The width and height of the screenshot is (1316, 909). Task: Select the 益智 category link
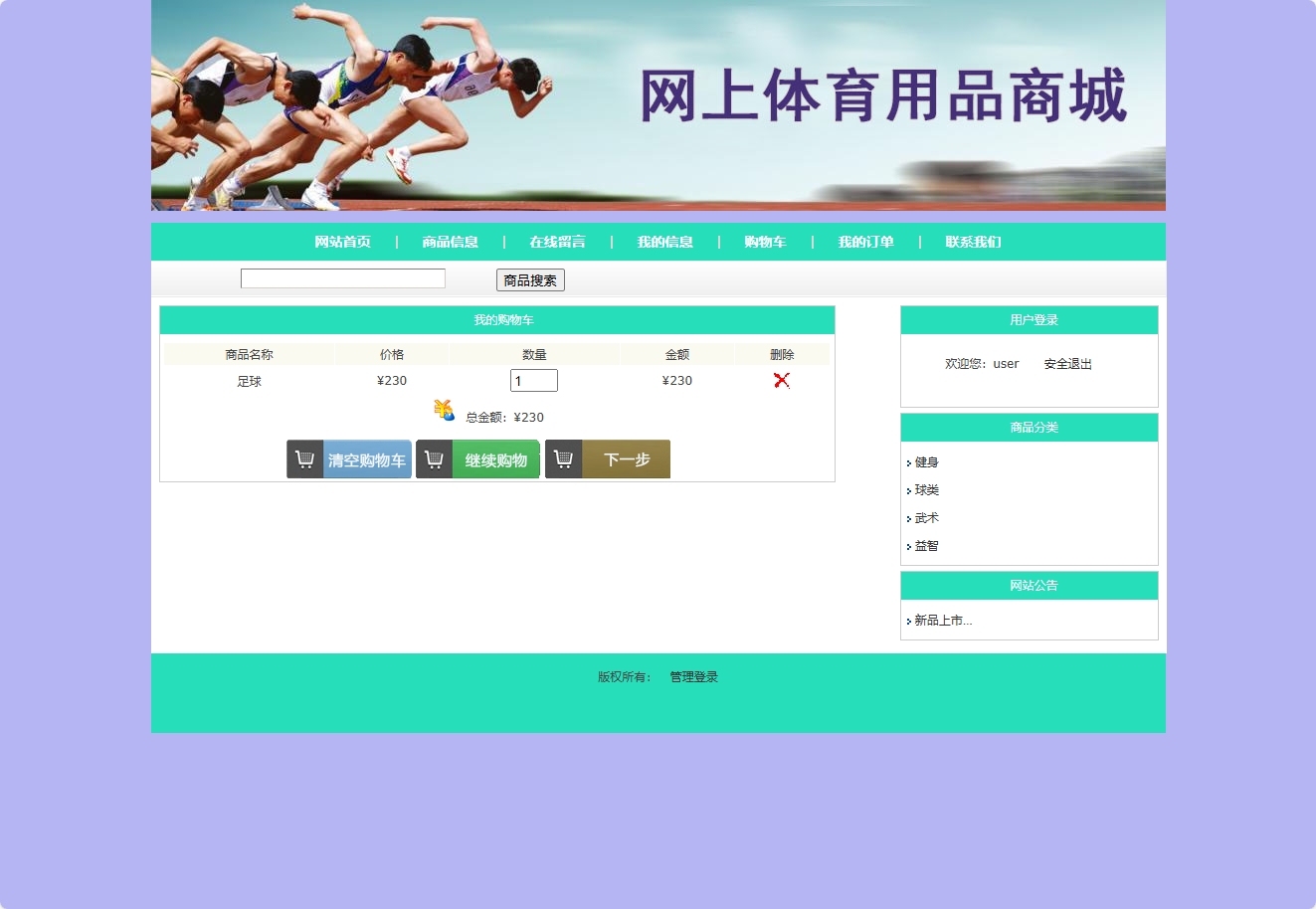[x=926, y=545]
